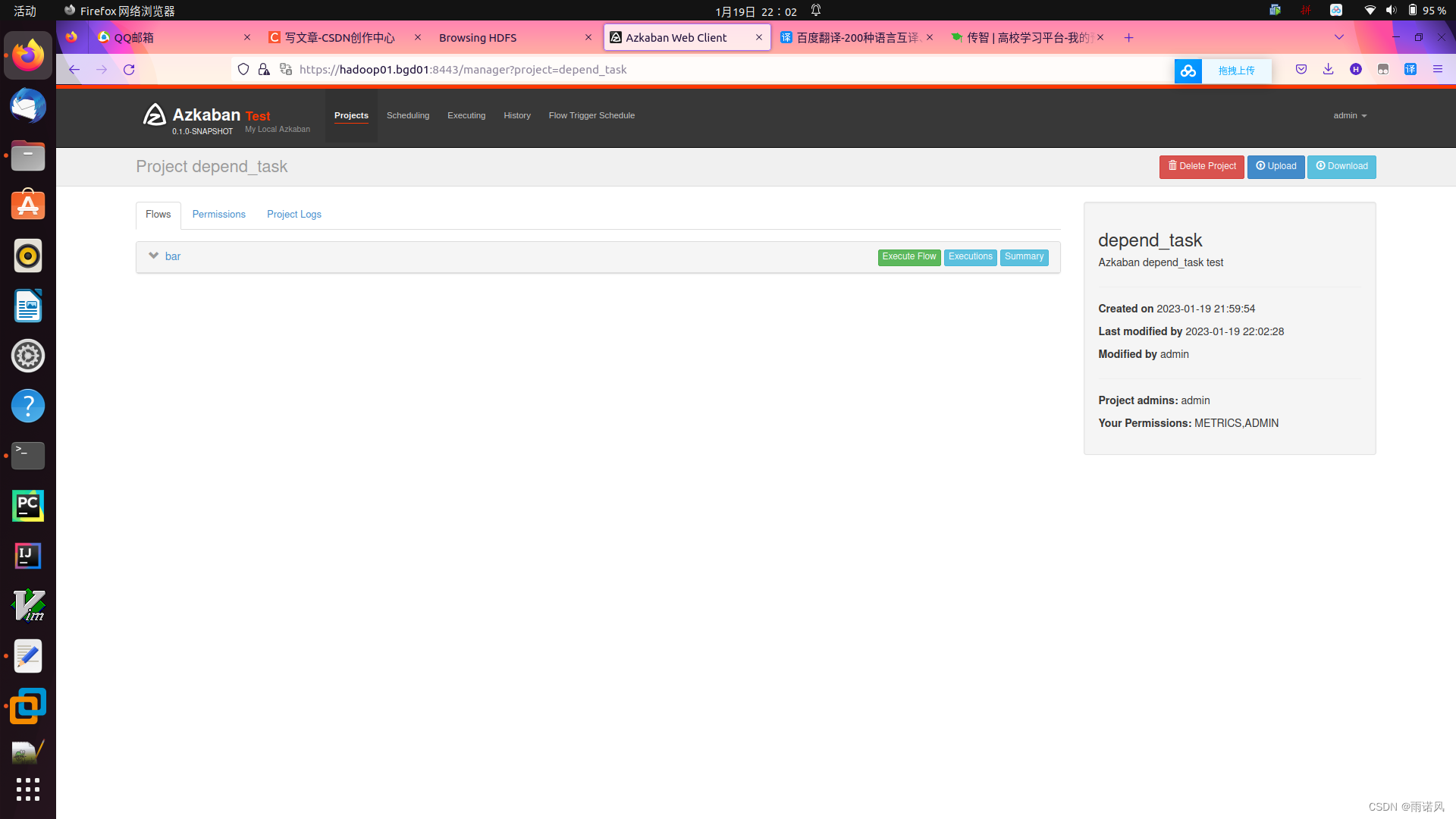Image resolution: width=1456 pixels, height=819 pixels.
Task: Click the Baidu cloud upload extension icon
Action: point(1188,71)
